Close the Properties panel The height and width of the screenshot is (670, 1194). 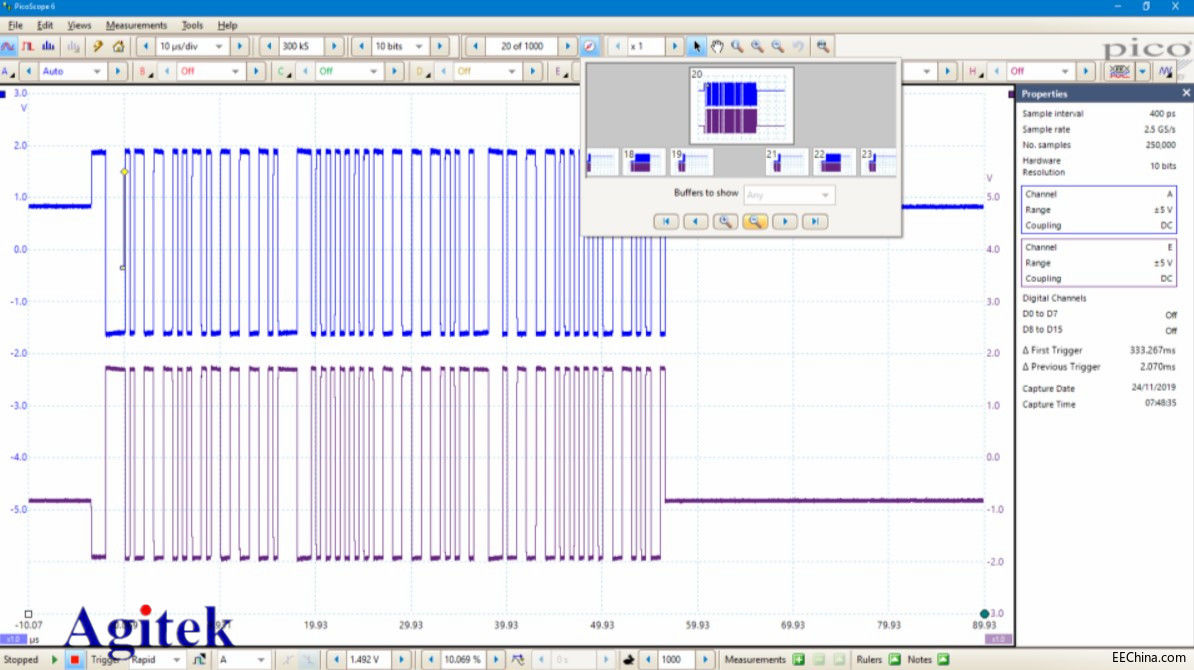click(1186, 93)
